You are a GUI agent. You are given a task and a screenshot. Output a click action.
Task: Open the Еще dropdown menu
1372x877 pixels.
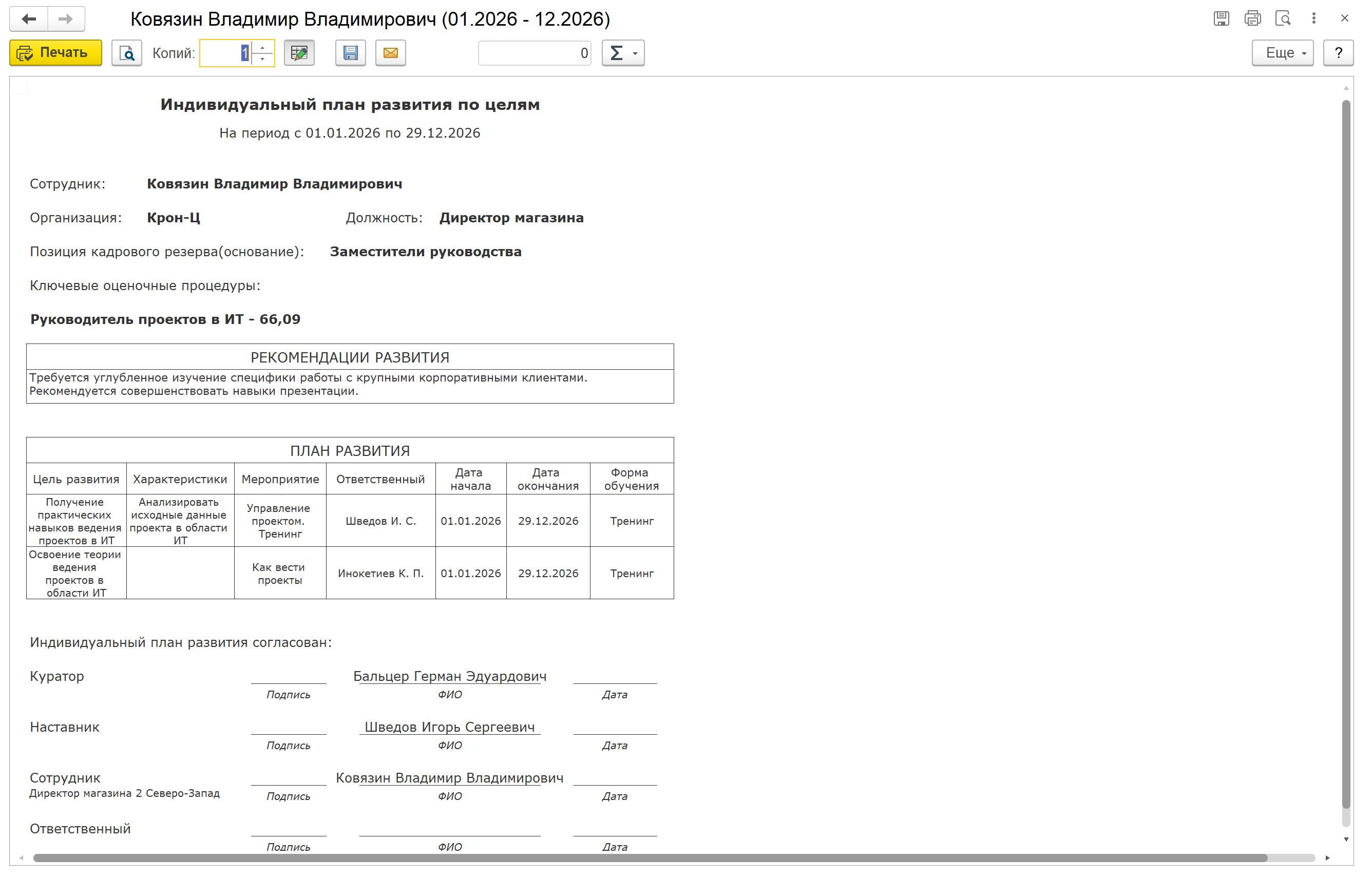pos(1282,53)
